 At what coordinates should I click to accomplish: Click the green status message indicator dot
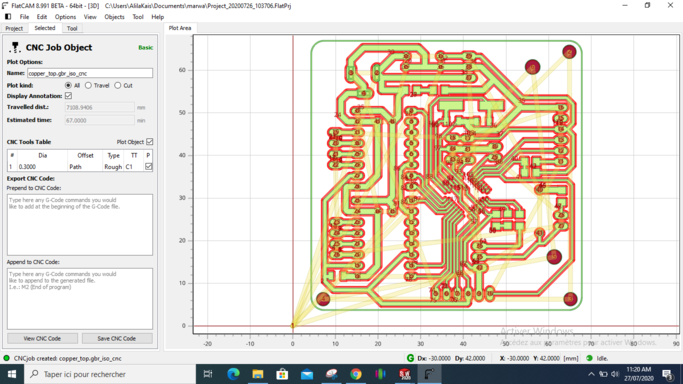click(7, 358)
